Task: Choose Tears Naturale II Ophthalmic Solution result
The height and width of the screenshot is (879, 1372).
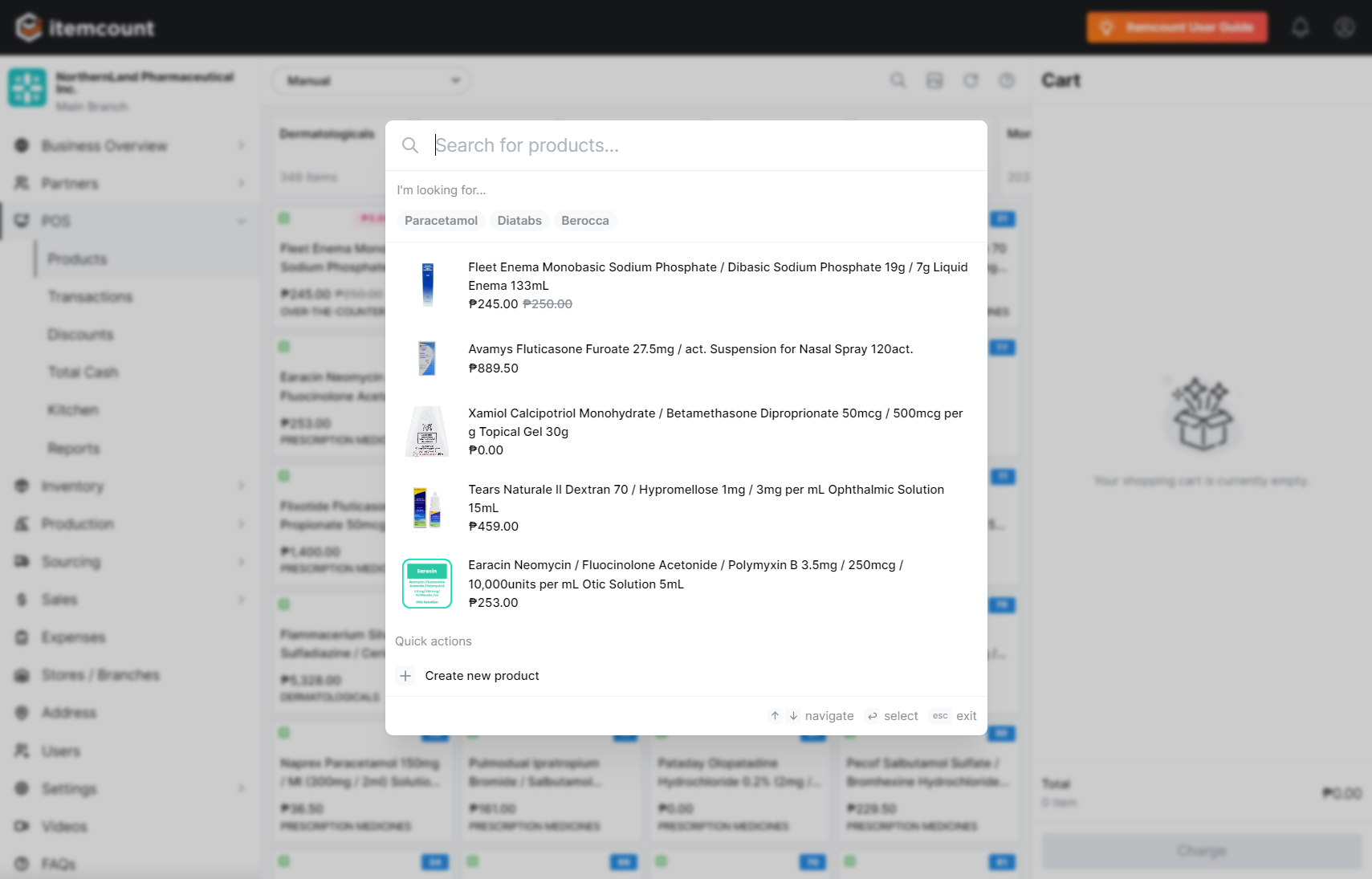Action: (x=686, y=507)
